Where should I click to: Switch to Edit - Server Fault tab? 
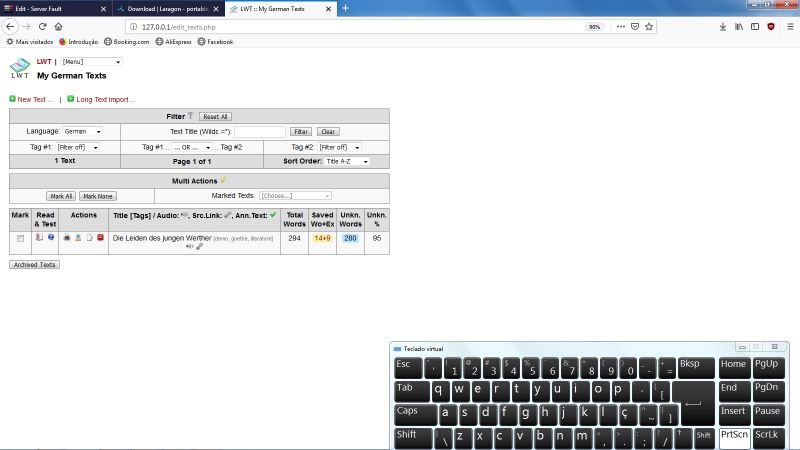(x=55, y=9)
